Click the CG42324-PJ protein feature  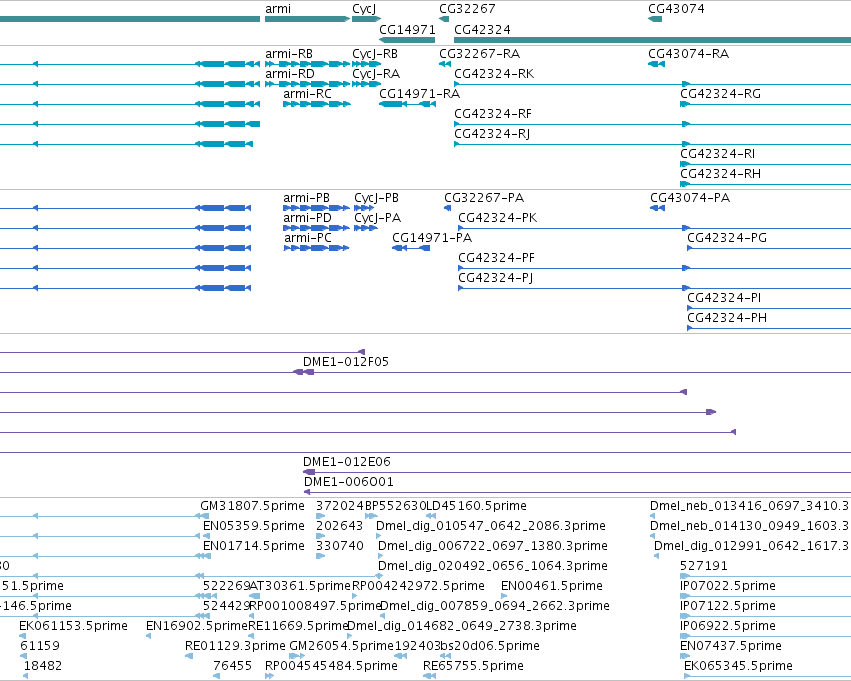(655, 288)
